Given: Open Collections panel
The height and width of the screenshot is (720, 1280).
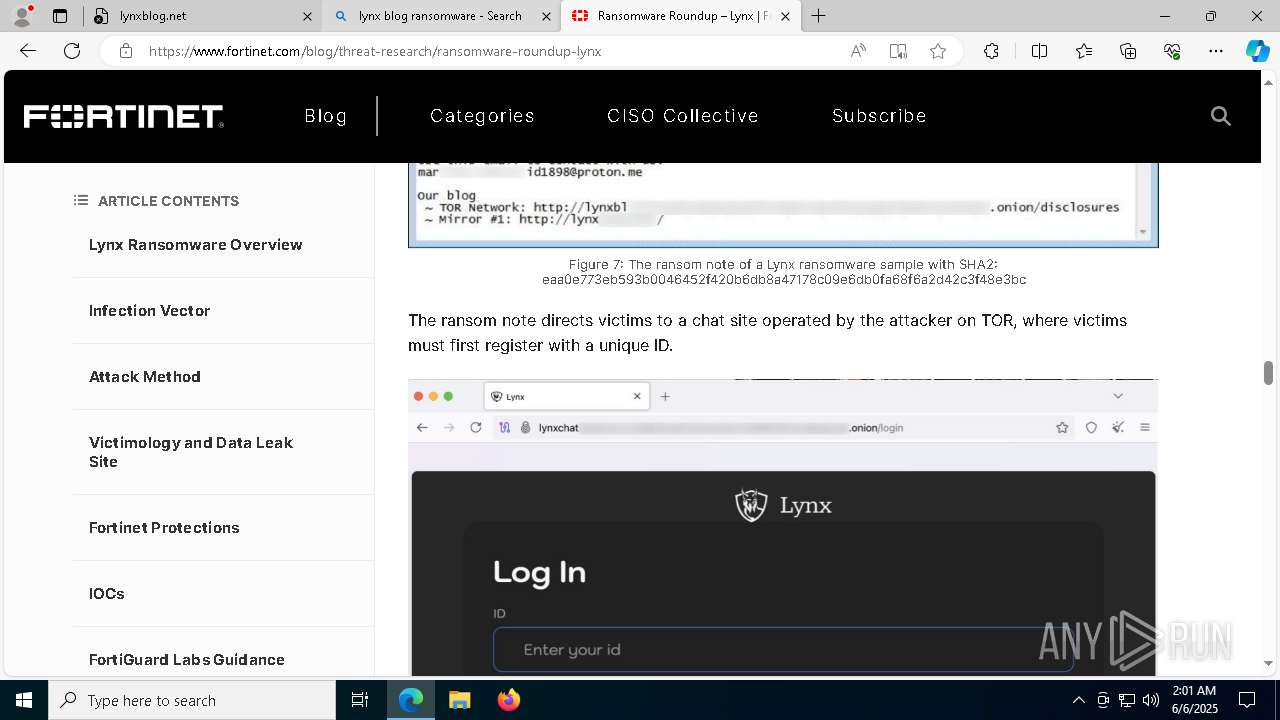Looking at the screenshot, I should point(1128,51).
